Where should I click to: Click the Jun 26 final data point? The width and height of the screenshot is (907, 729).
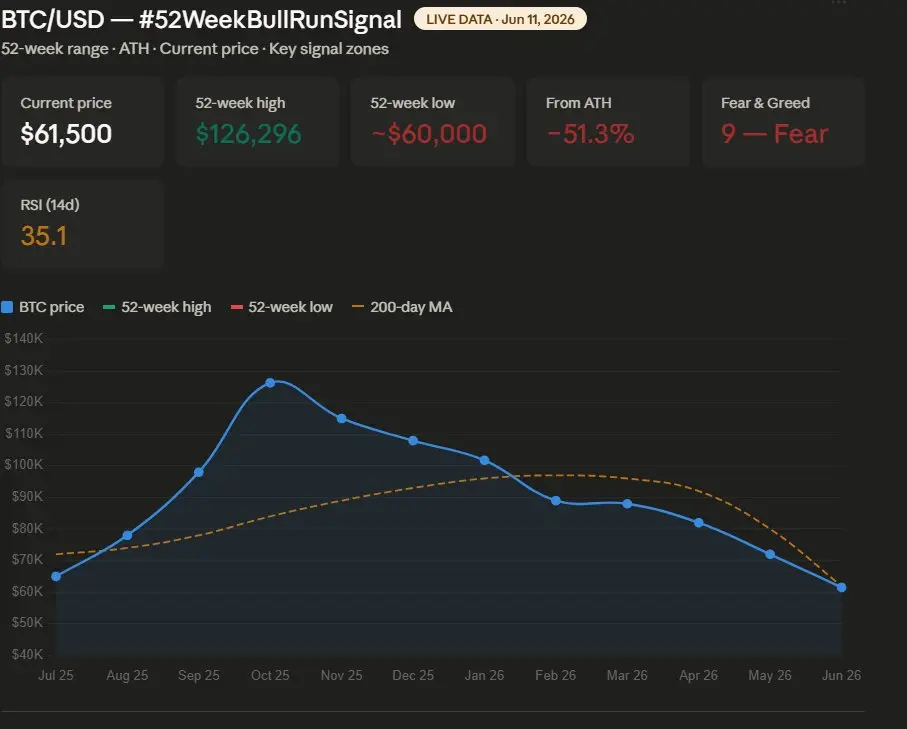[842, 587]
